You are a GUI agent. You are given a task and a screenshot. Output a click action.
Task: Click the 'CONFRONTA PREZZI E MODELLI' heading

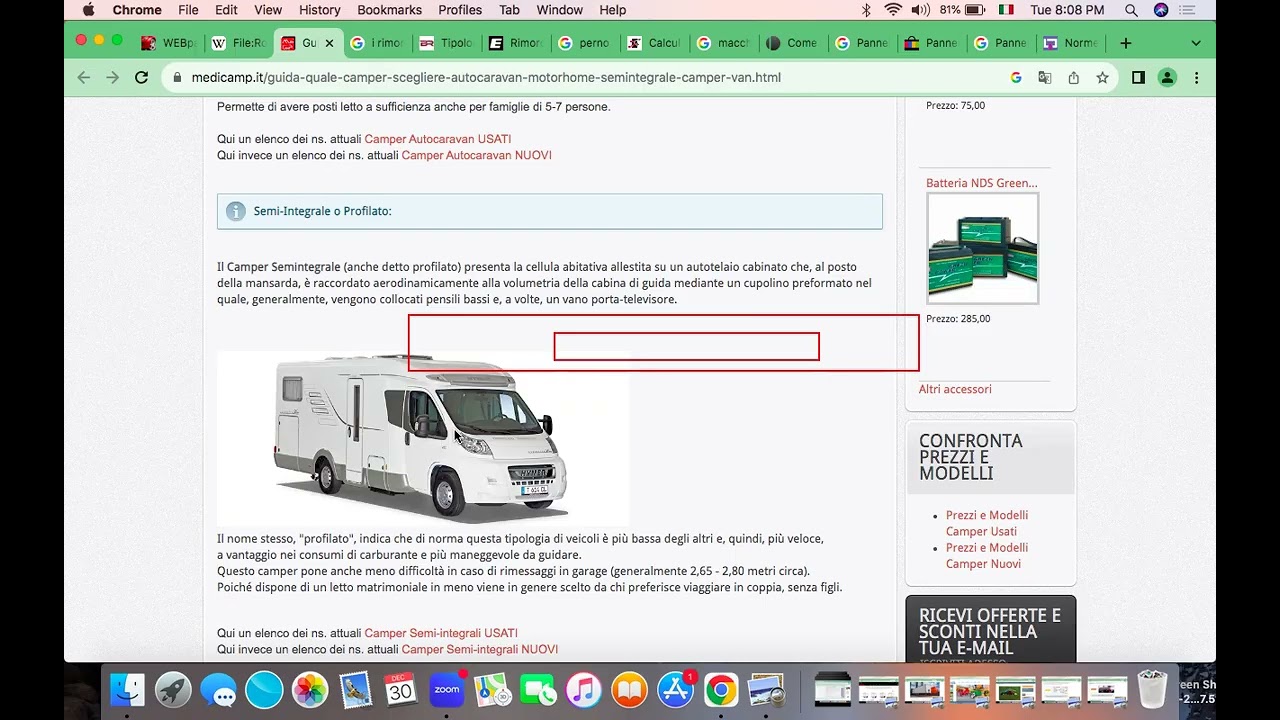(971, 457)
